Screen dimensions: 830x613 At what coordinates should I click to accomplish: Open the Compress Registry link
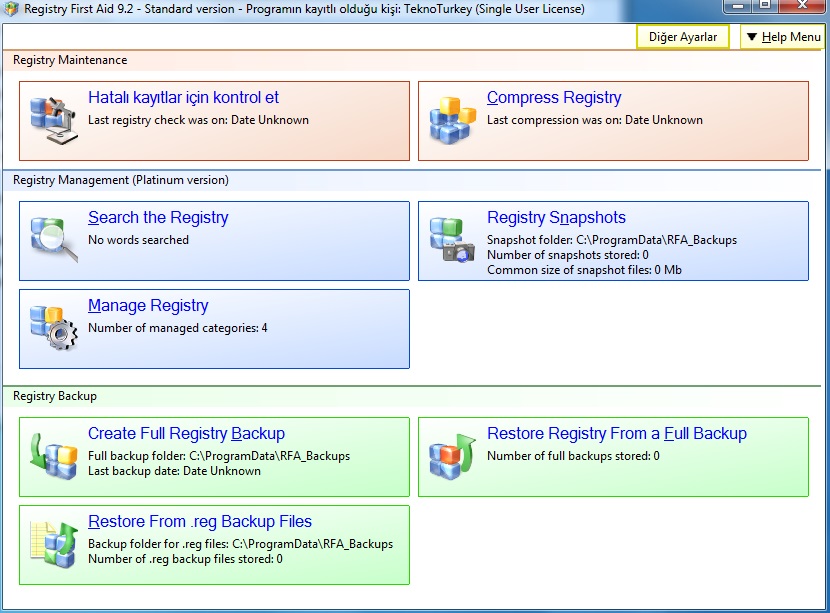coord(554,98)
